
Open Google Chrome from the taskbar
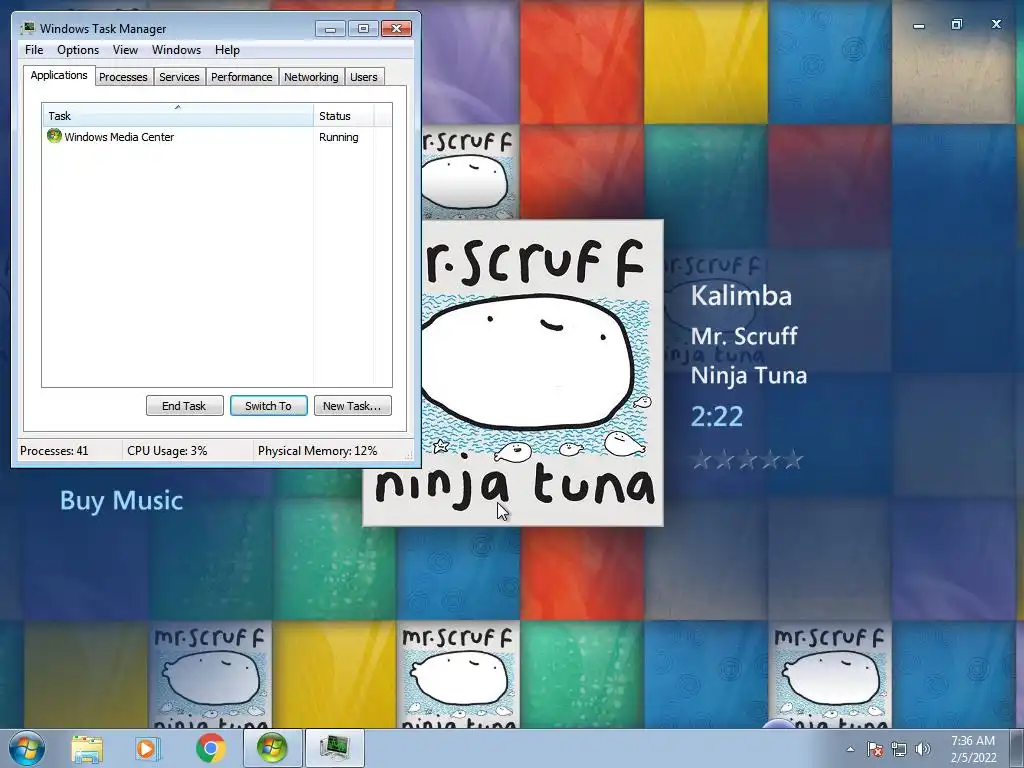click(210, 748)
